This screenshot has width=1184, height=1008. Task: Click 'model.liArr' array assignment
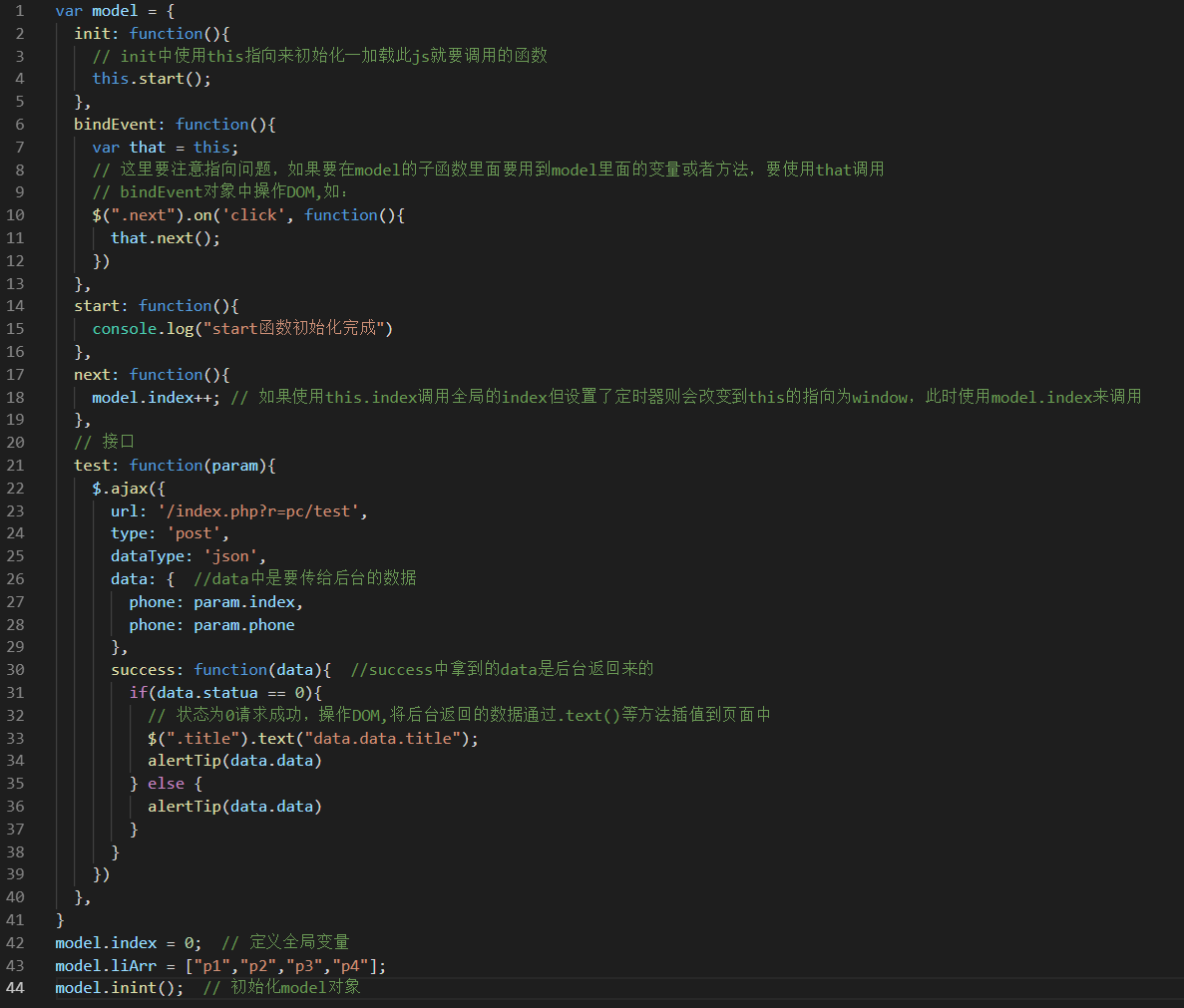tap(220, 966)
